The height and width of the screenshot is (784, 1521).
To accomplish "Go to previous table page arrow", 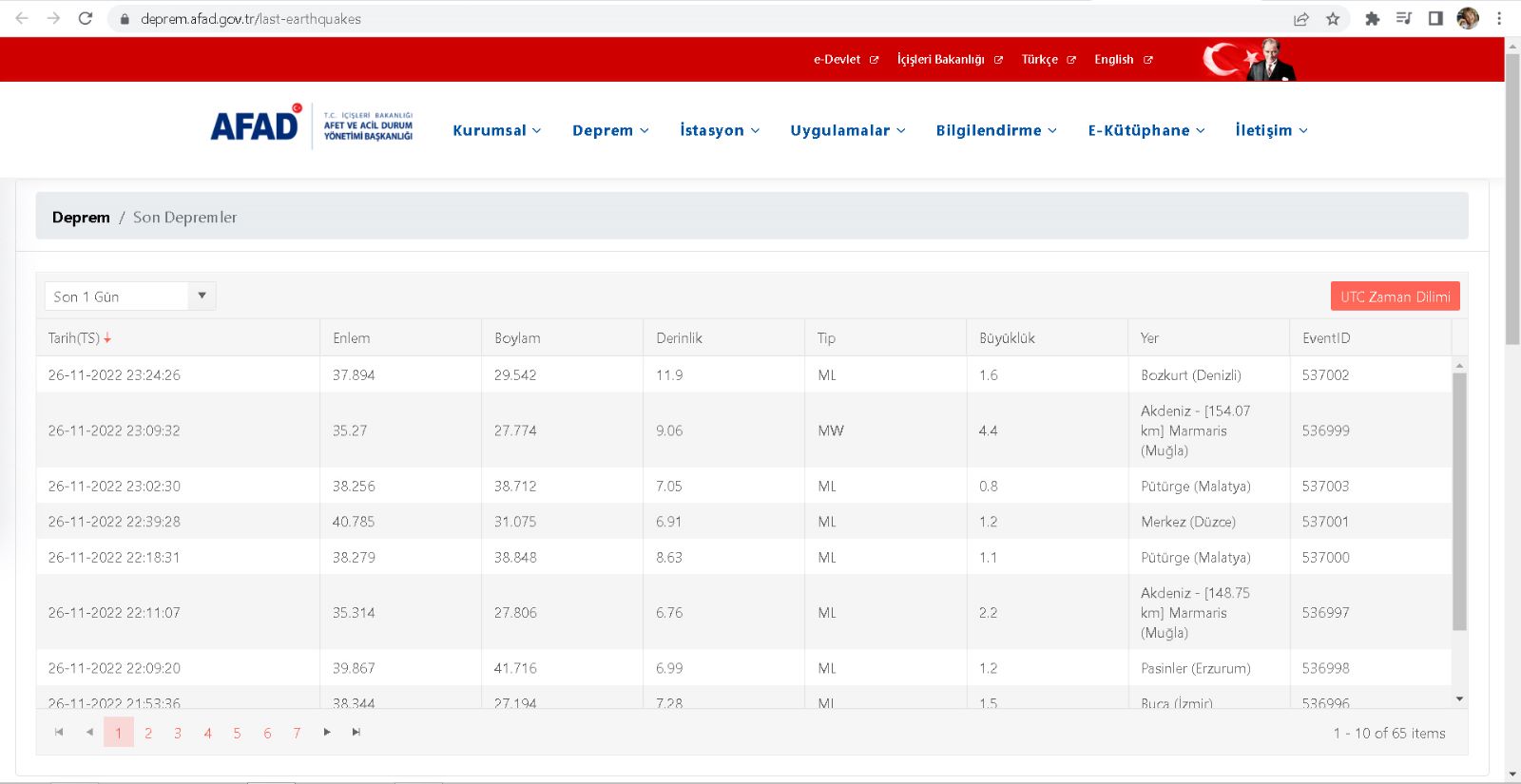I will tap(89, 732).
